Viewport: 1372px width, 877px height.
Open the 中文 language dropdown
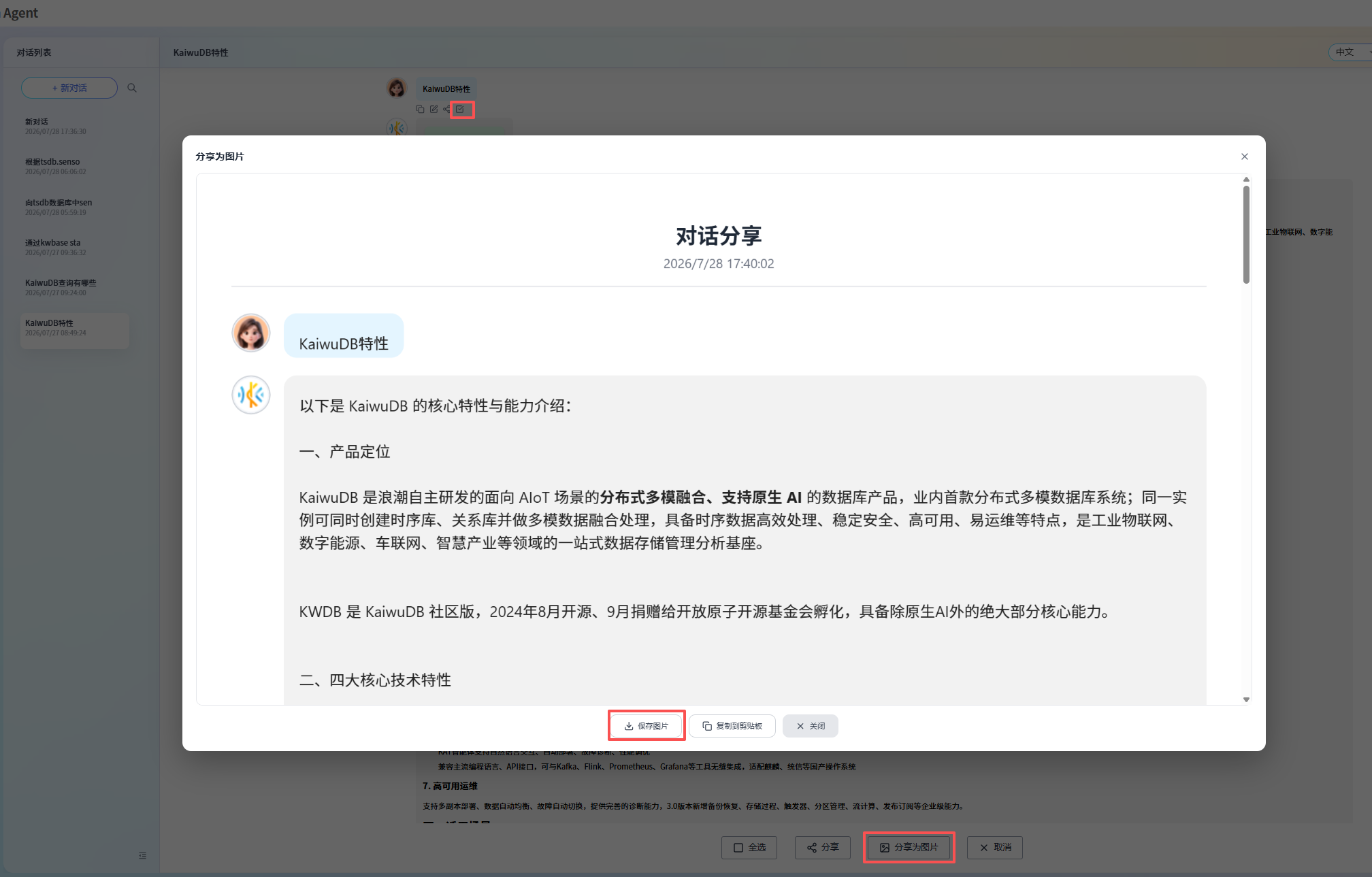click(x=1350, y=52)
